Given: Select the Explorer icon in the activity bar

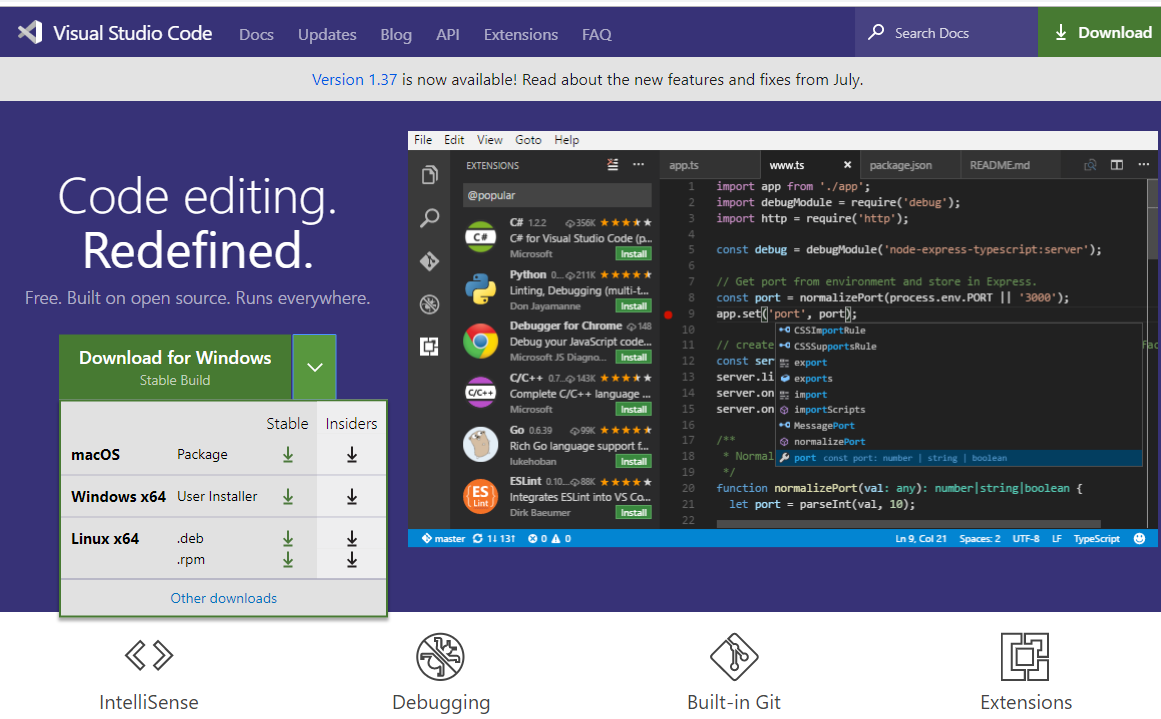Looking at the screenshot, I should (x=430, y=174).
